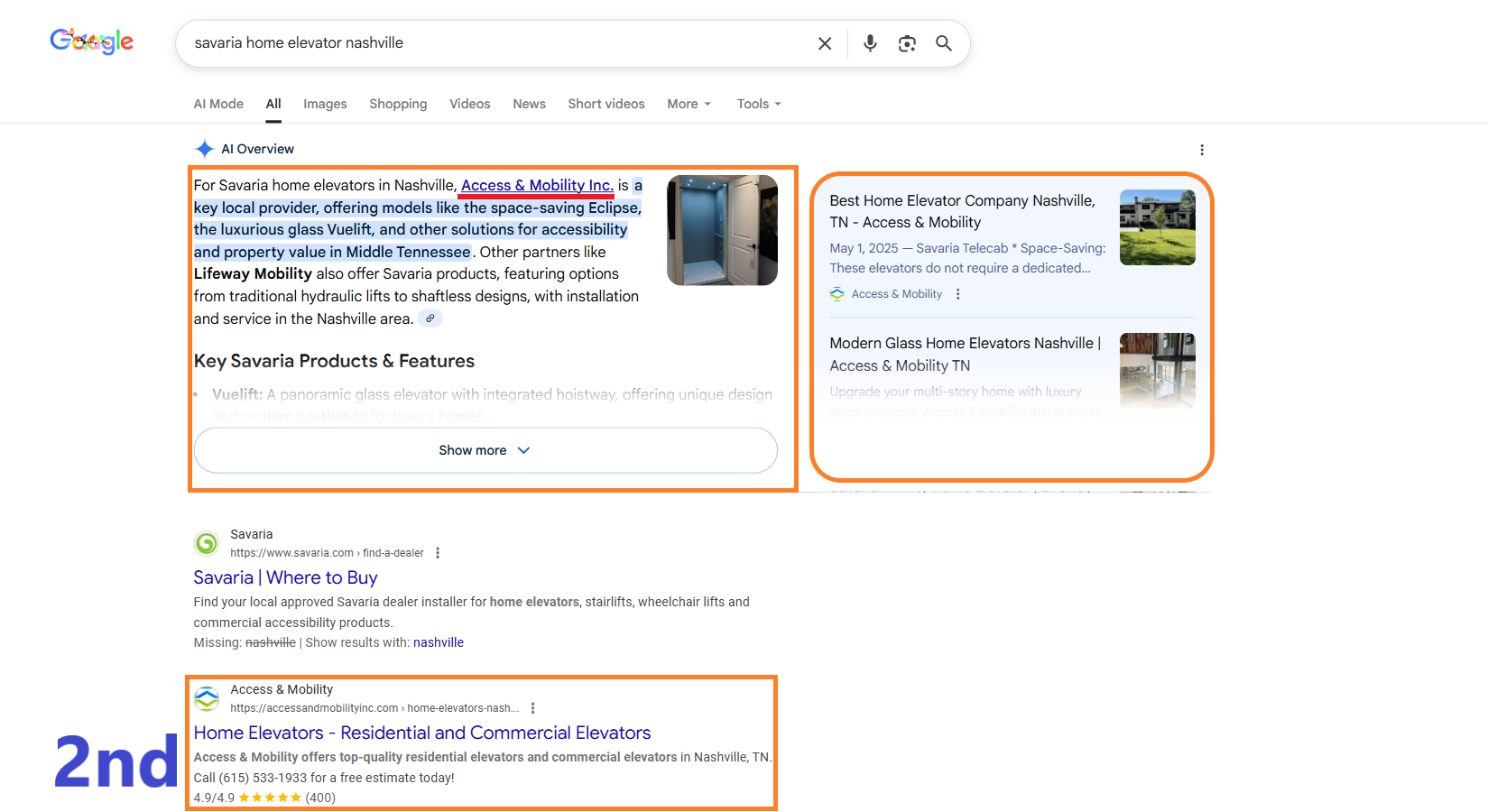Open the elevator thumbnail image in AI Overview
1488x812 pixels.
tap(722, 230)
